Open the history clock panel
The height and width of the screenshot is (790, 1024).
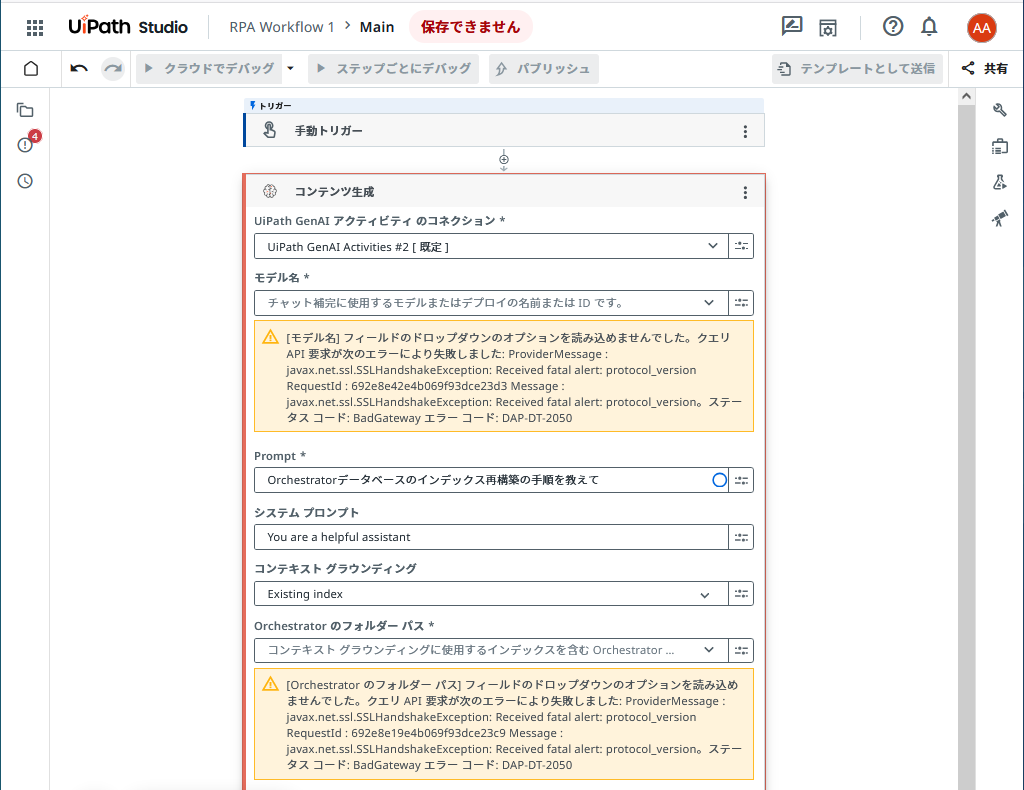(25, 181)
